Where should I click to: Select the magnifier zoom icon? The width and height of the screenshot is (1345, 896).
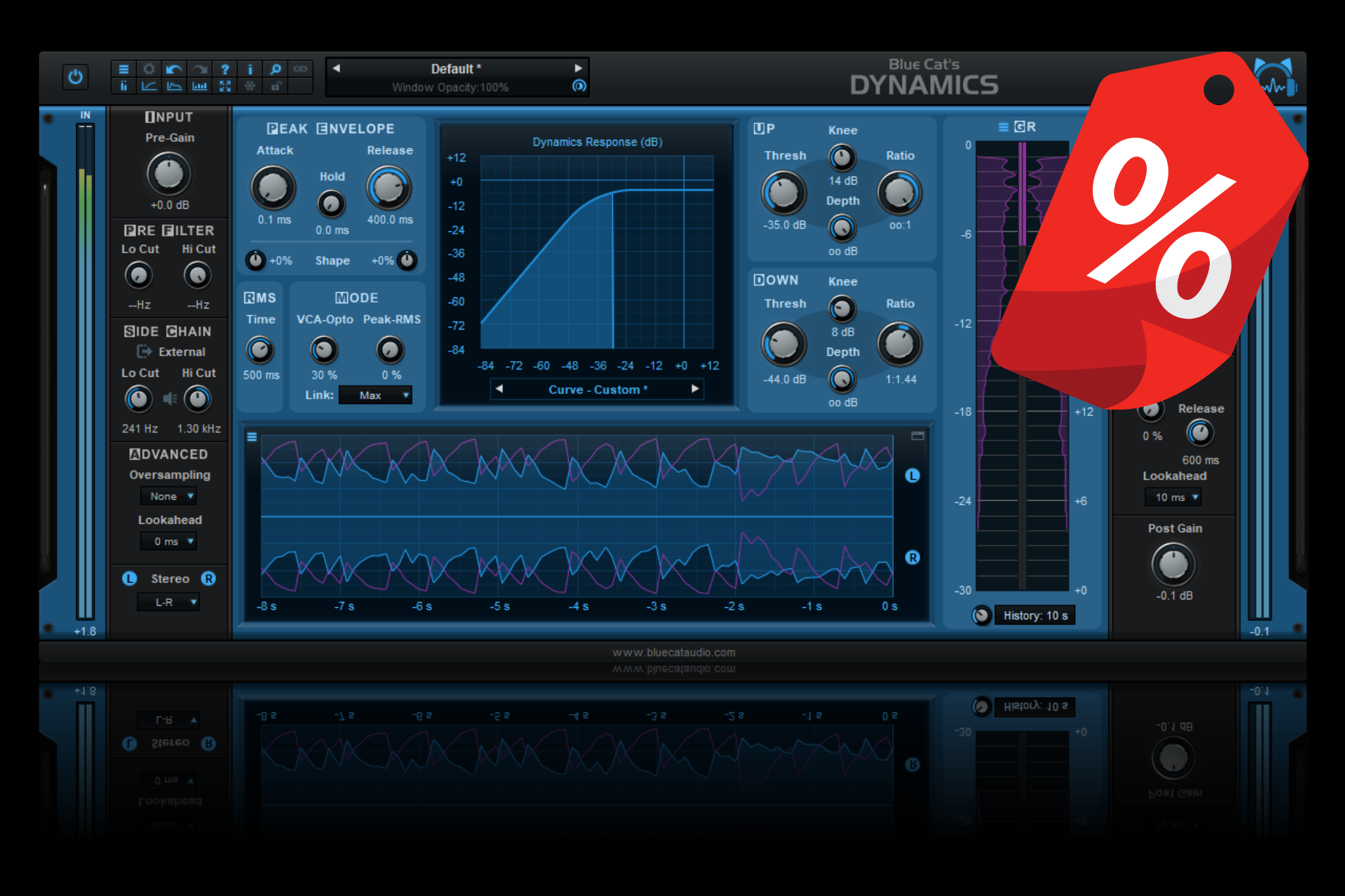(x=275, y=68)
